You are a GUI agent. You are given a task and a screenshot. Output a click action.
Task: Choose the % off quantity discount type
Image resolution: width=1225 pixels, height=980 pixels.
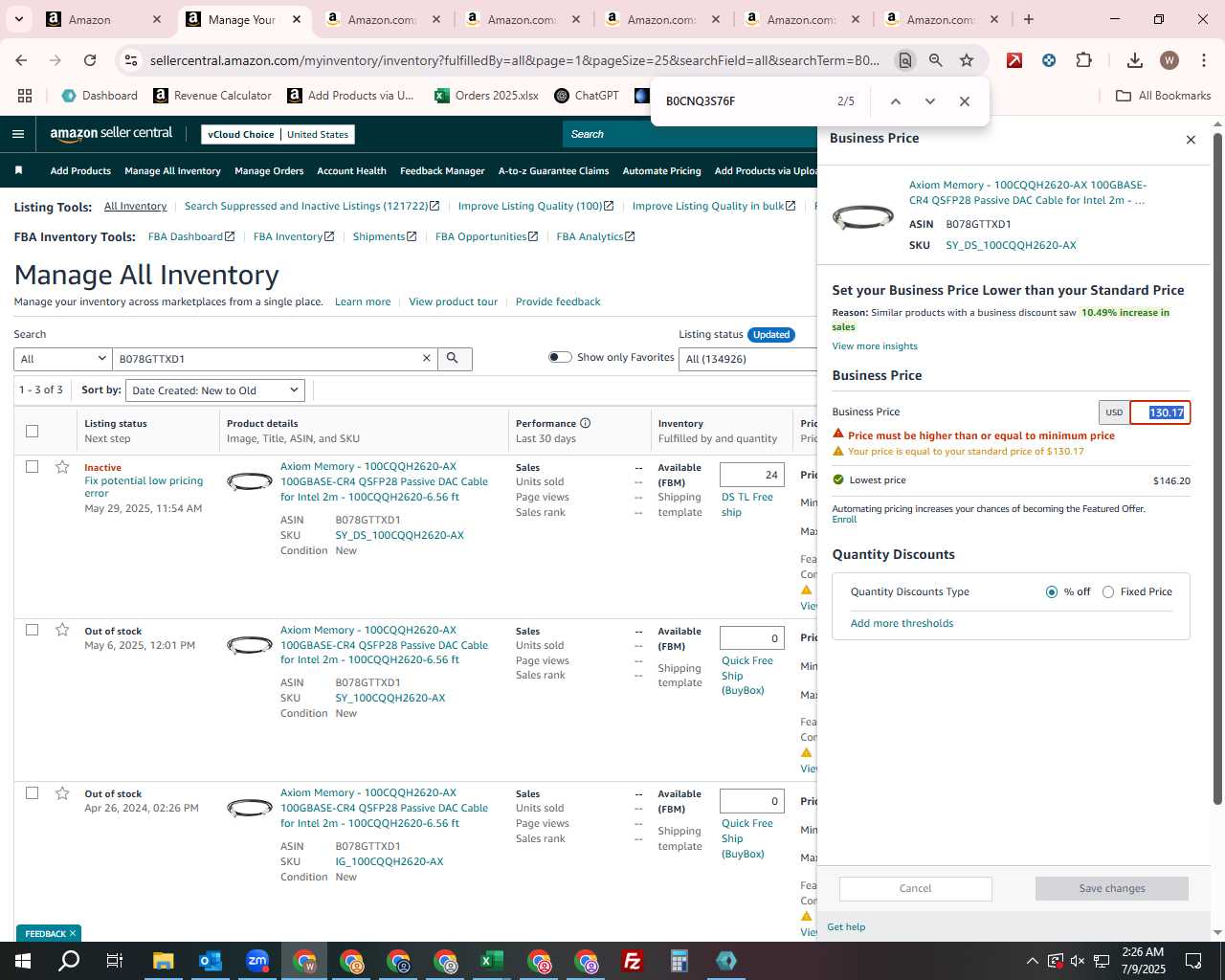(x=1052, y=592)
